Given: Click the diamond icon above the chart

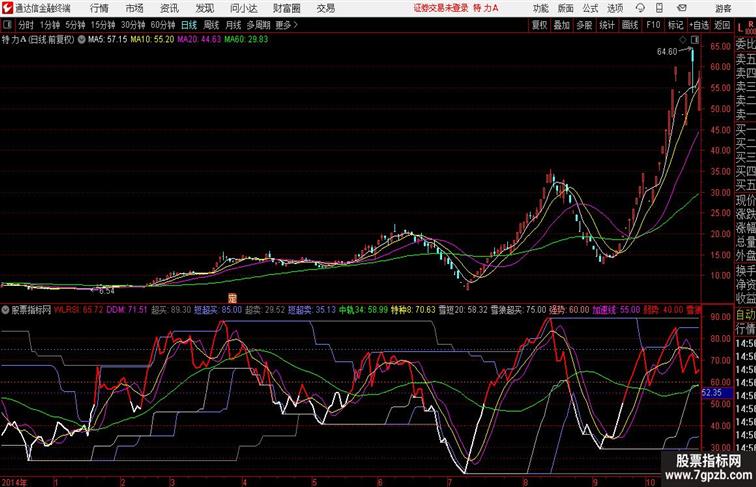Looking at the screenshot, I should (x=683, y=40).
